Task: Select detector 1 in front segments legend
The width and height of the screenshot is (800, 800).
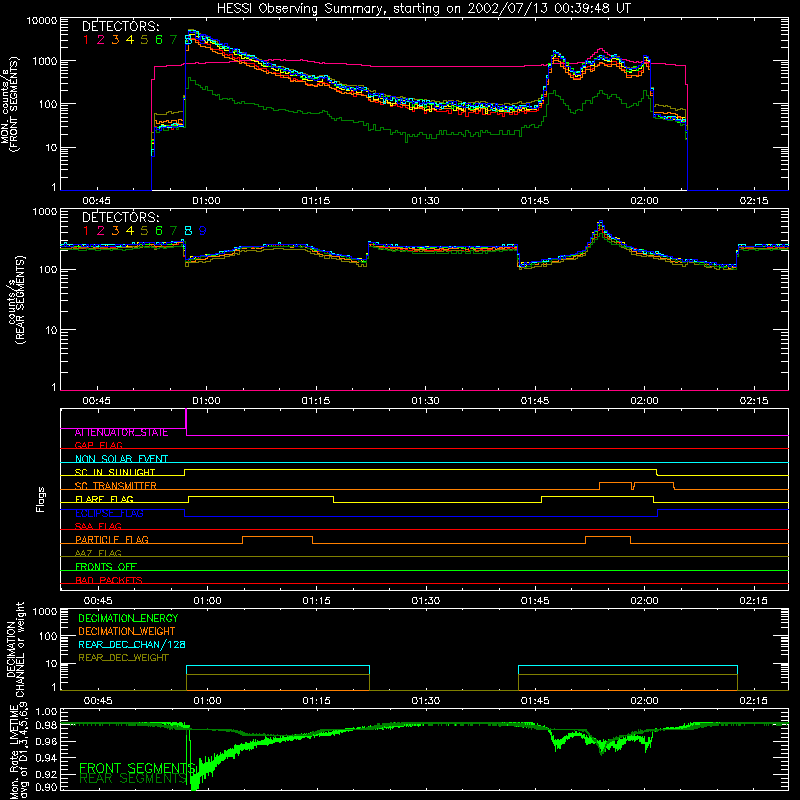Action: point(86,40)
